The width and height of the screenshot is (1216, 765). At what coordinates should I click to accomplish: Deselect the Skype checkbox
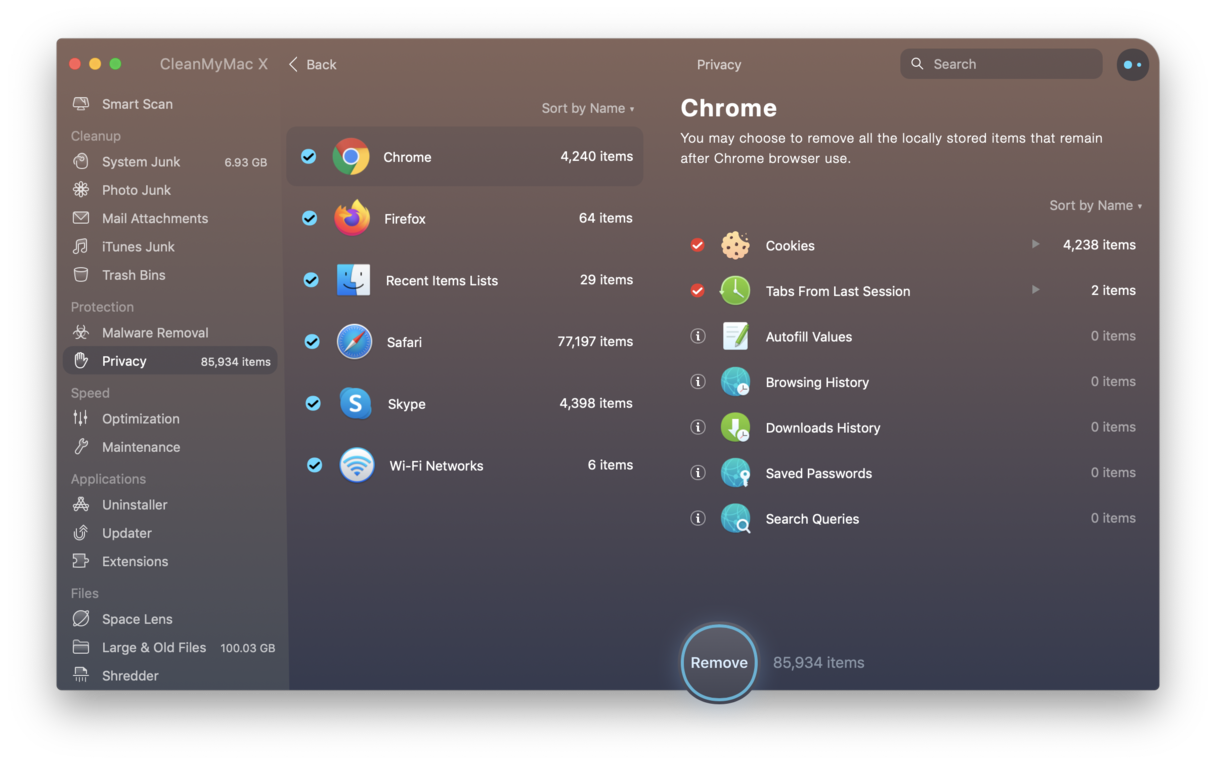pos(313,404)
